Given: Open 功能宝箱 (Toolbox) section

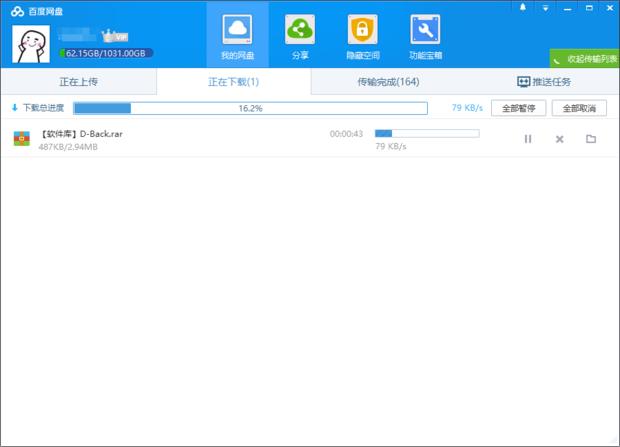Looking at the screenshot, I should [x=426, y=36].
